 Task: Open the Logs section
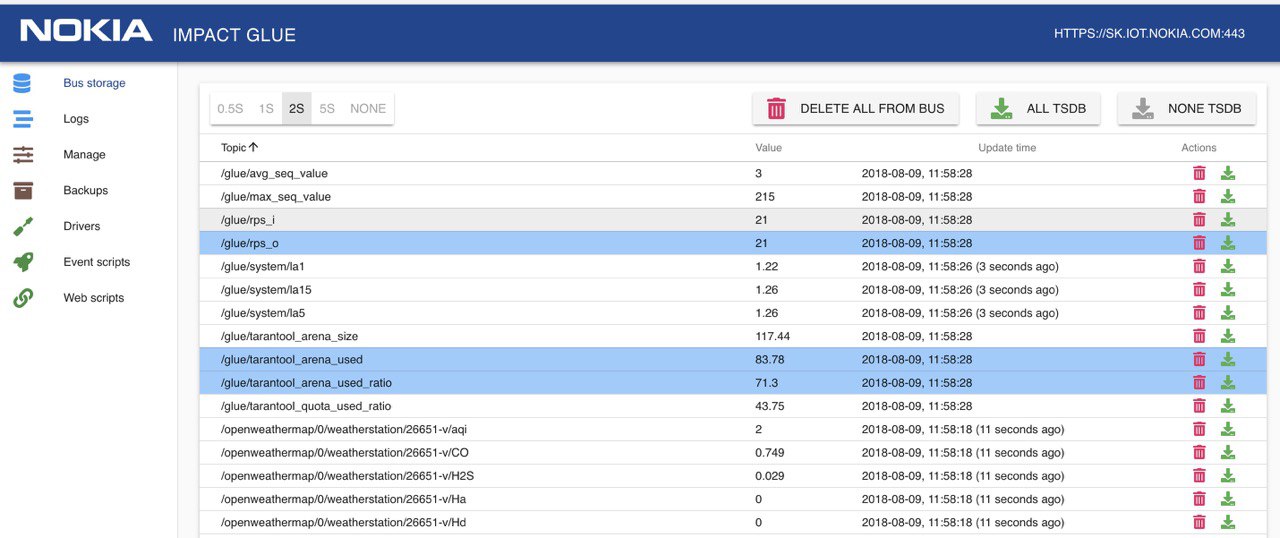coord(76,119)
